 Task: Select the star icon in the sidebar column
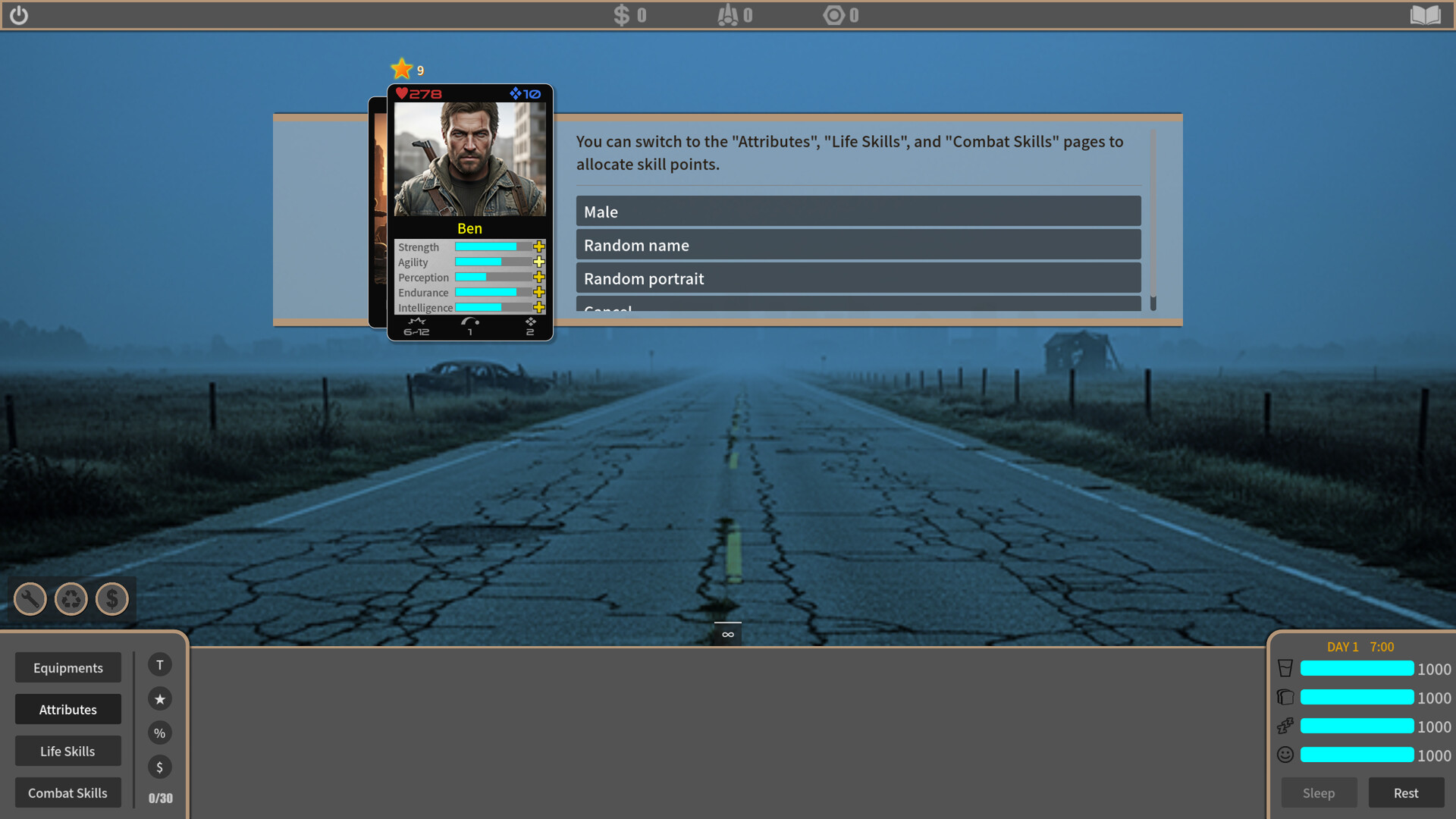coord(160,698)
